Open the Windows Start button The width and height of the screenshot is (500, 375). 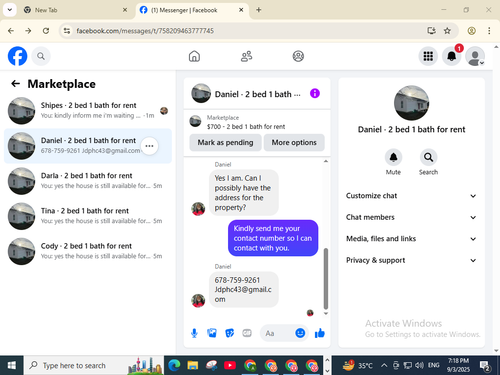pyautogui.click(x=12, y=365)
